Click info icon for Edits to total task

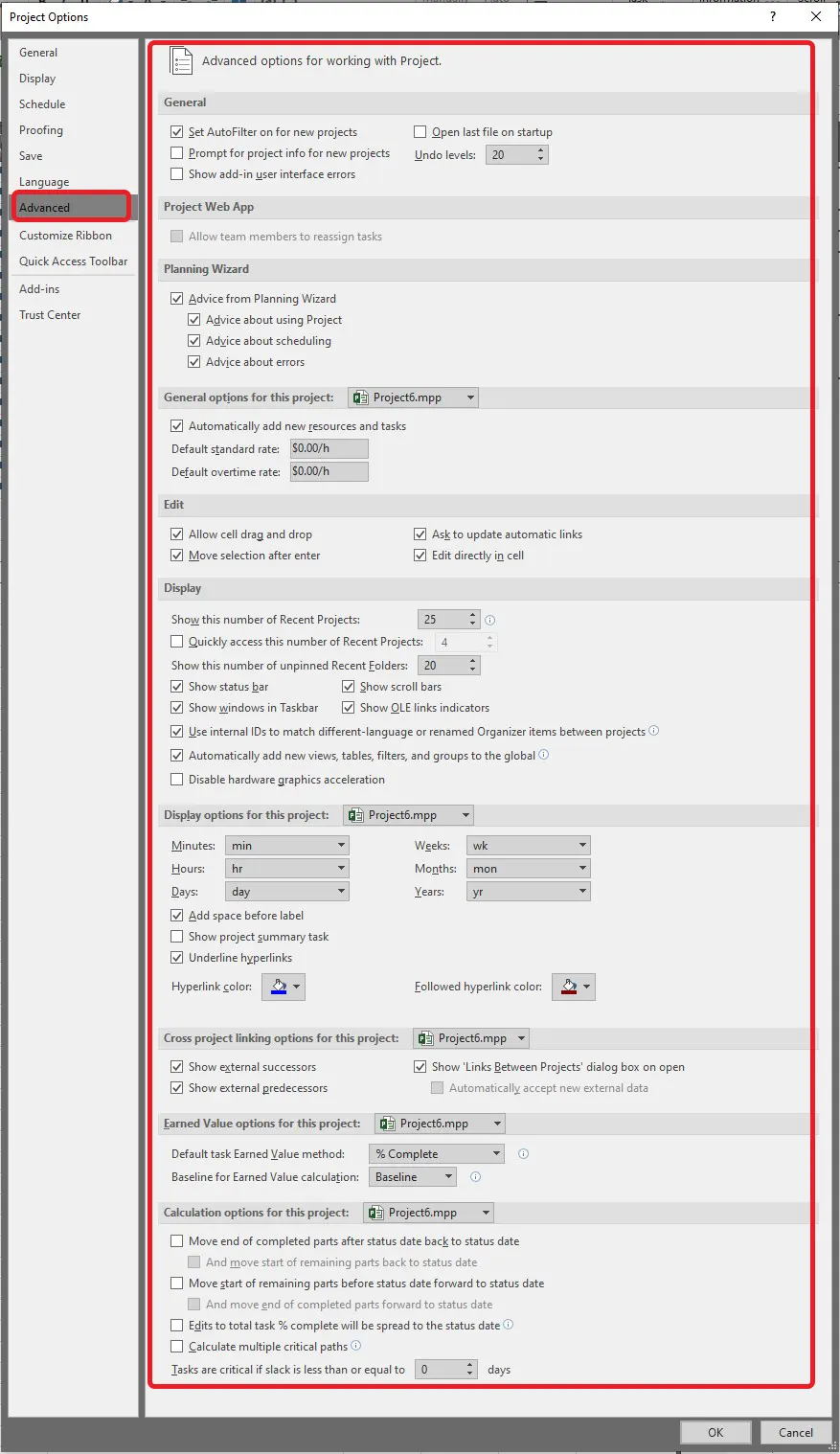(509, 1325)
